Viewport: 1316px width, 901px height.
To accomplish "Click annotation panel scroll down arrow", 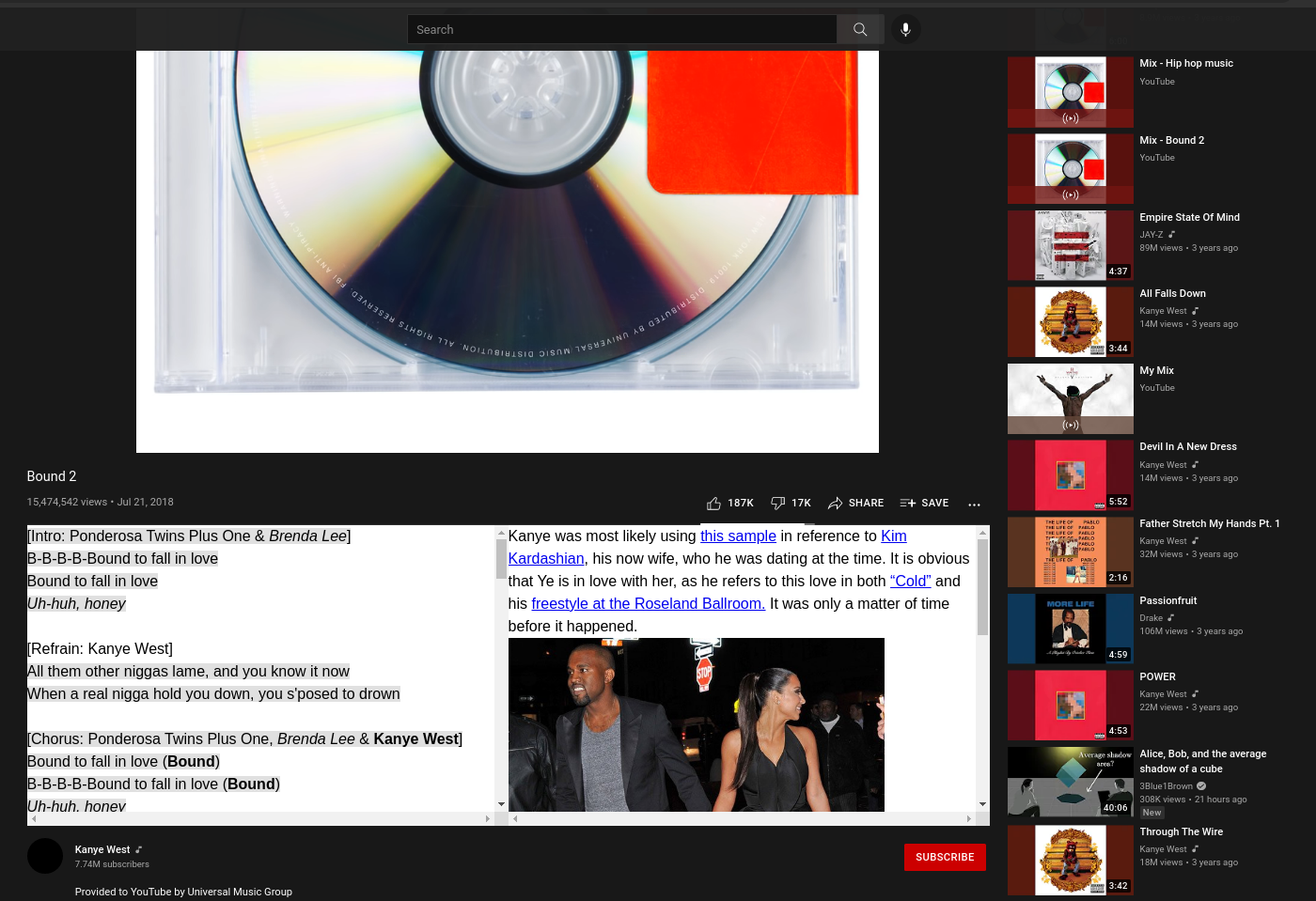I will click(982, 804).
